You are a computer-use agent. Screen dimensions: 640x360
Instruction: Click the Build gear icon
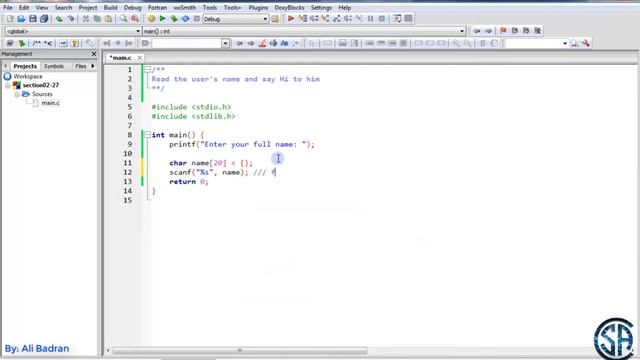(x=151, y=19)
